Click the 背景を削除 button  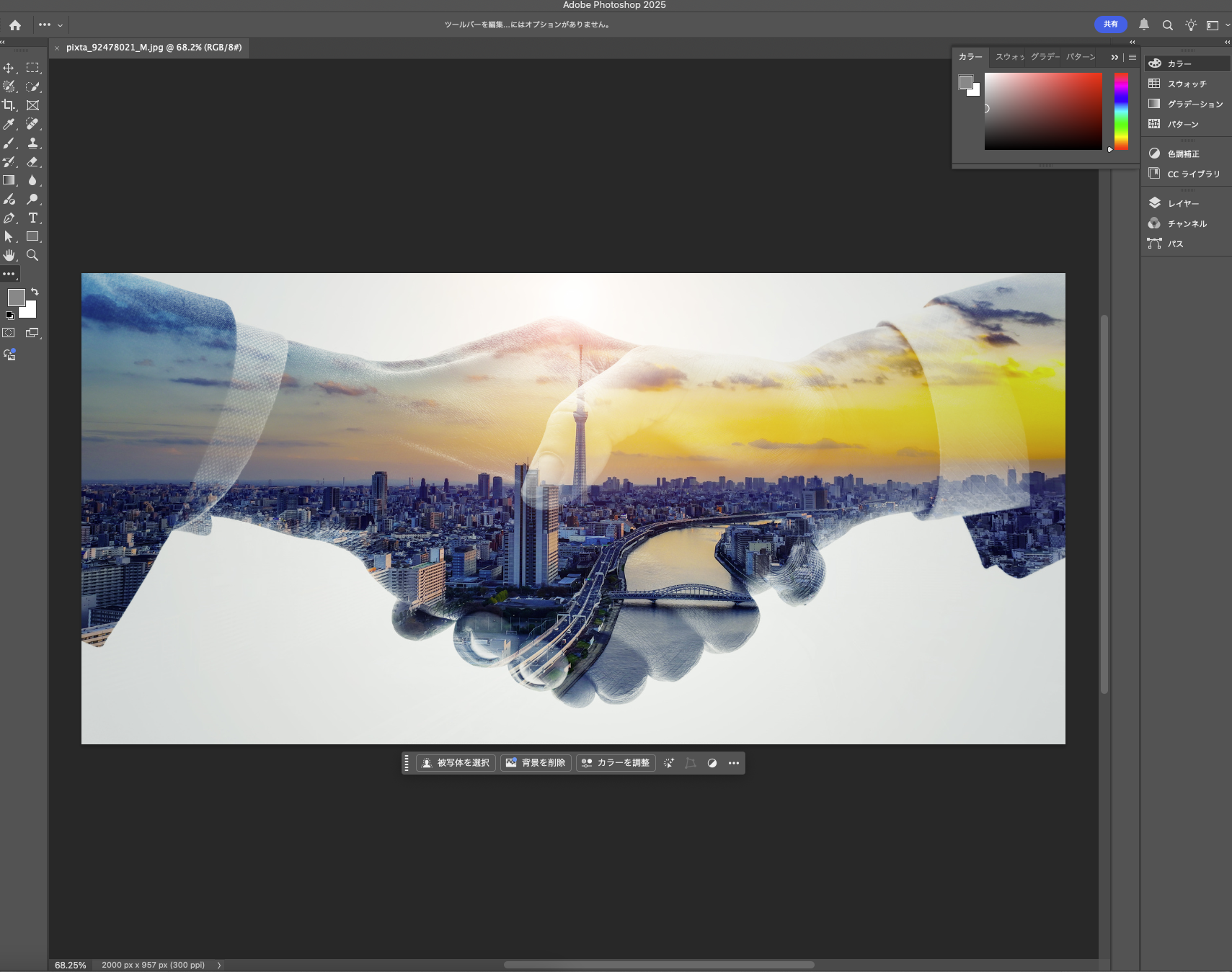pyautogui.click(x=536, y=763)
